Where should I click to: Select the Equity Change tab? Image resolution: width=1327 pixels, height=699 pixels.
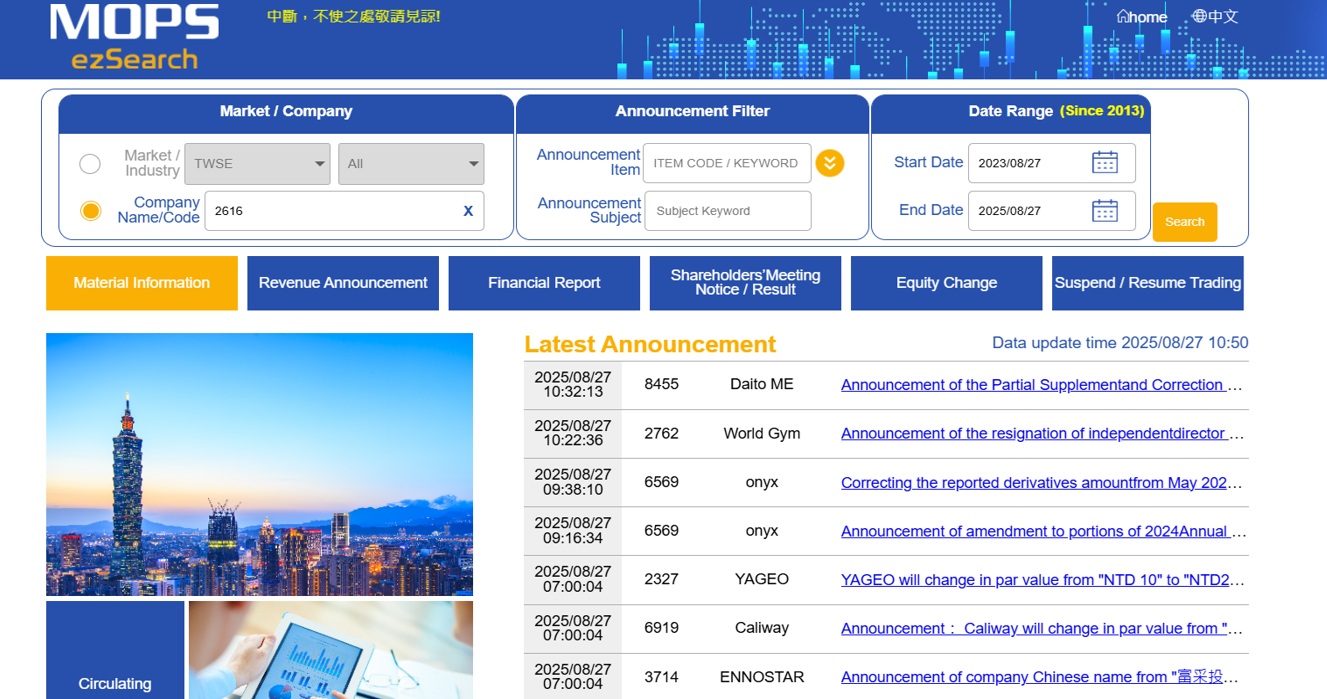[x=946, y=283]
